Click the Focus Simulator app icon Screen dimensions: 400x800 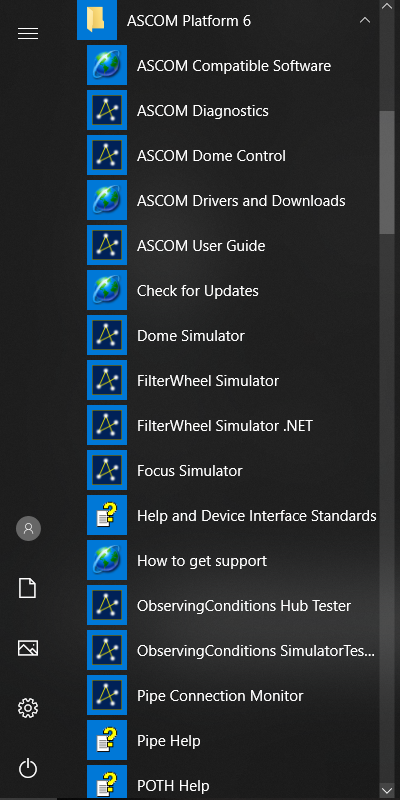click(x=107, y=470)
